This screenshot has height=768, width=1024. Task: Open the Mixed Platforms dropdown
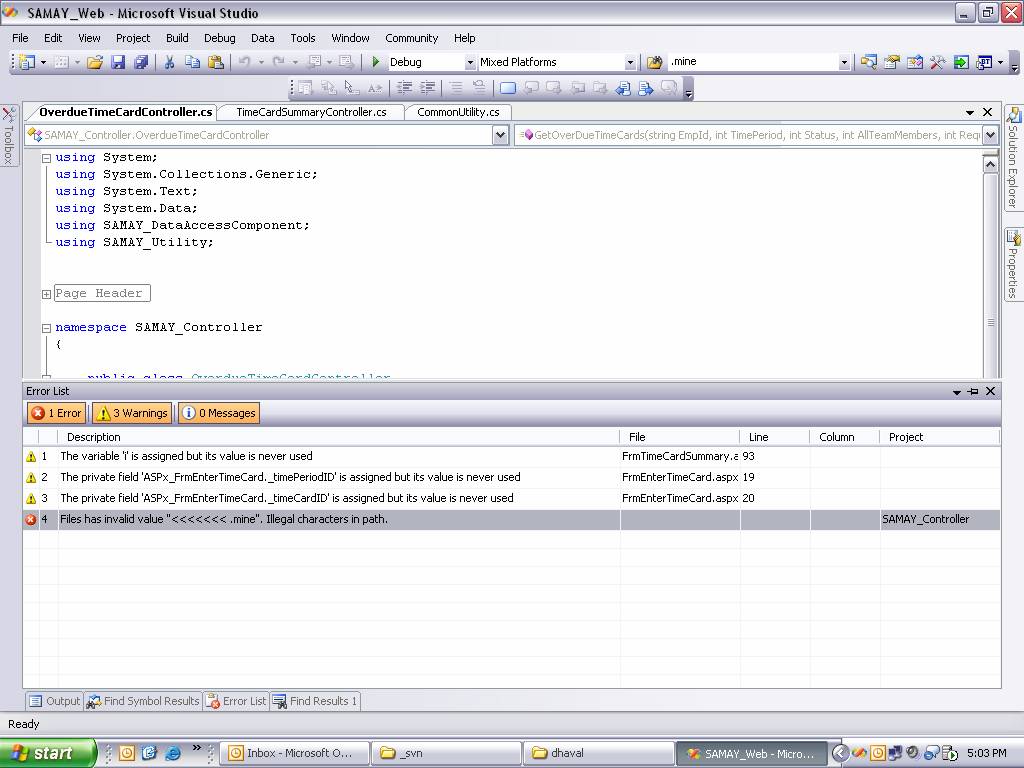630,63
